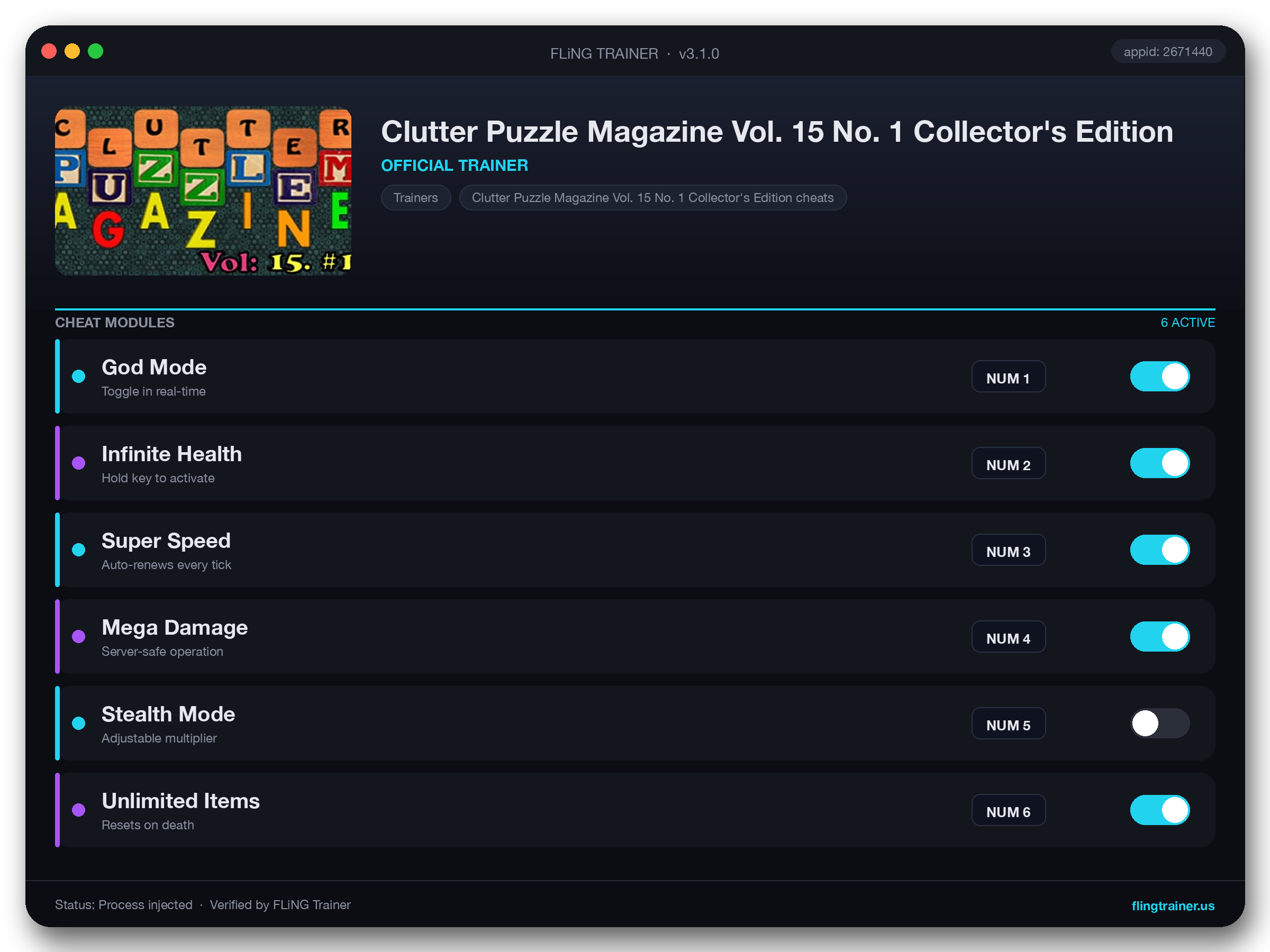The height and width of the screenshot is (952, 1270).
Task: Disable the Super Speed switch
Action: (1159, 550)
